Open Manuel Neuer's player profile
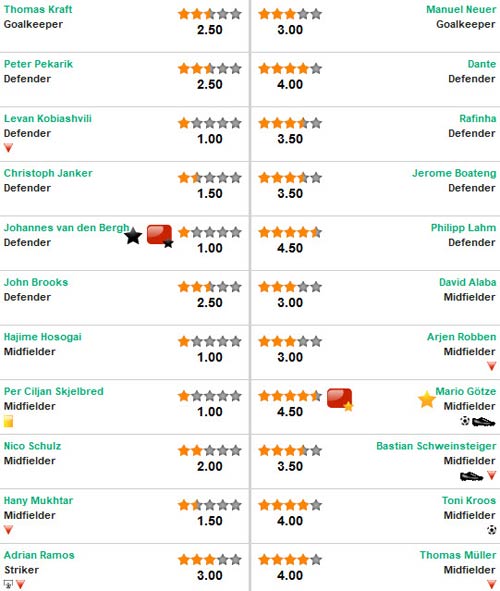This screenshot has height=591, width=500. [461, 9]
